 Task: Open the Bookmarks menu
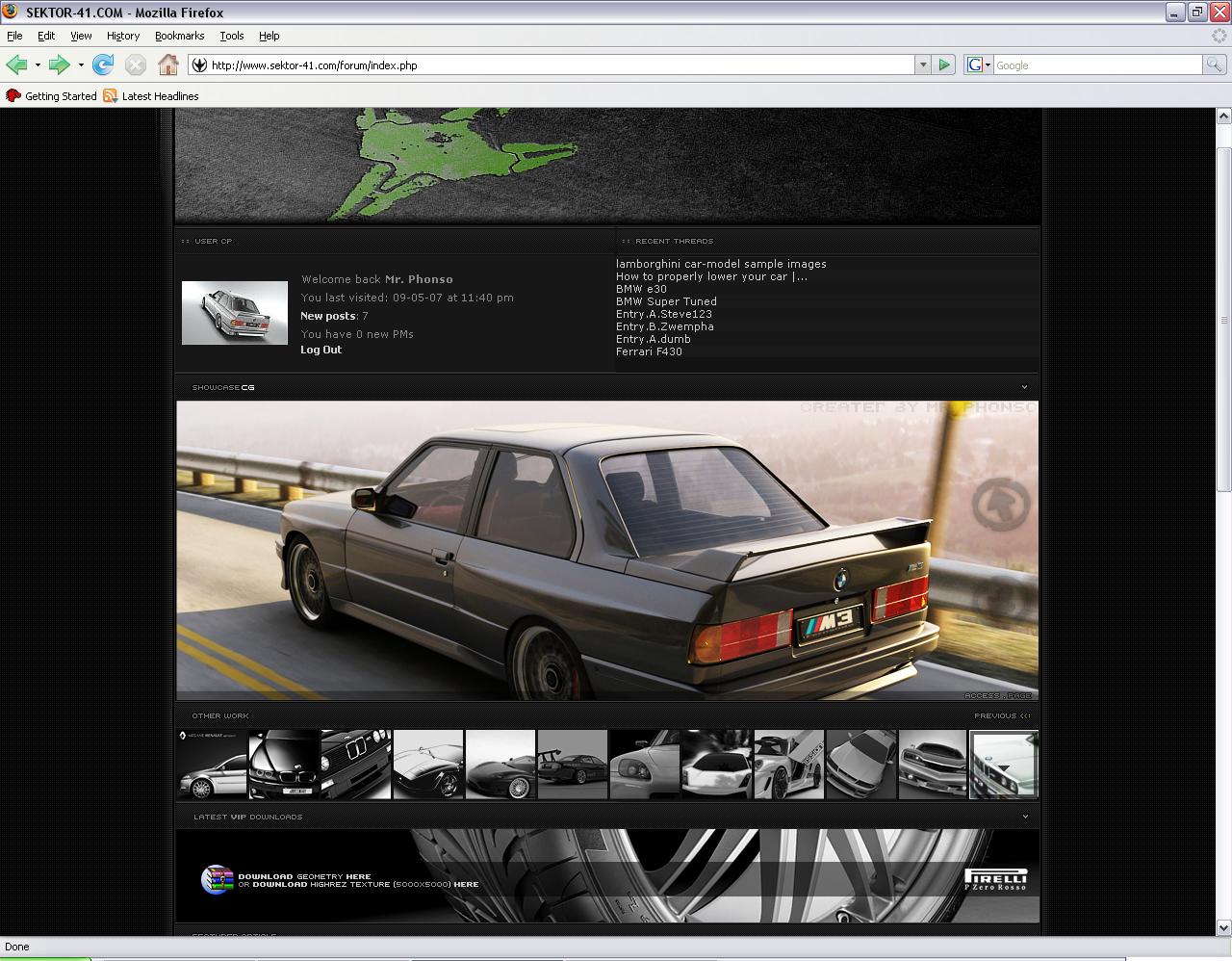(x=179, y=36)
